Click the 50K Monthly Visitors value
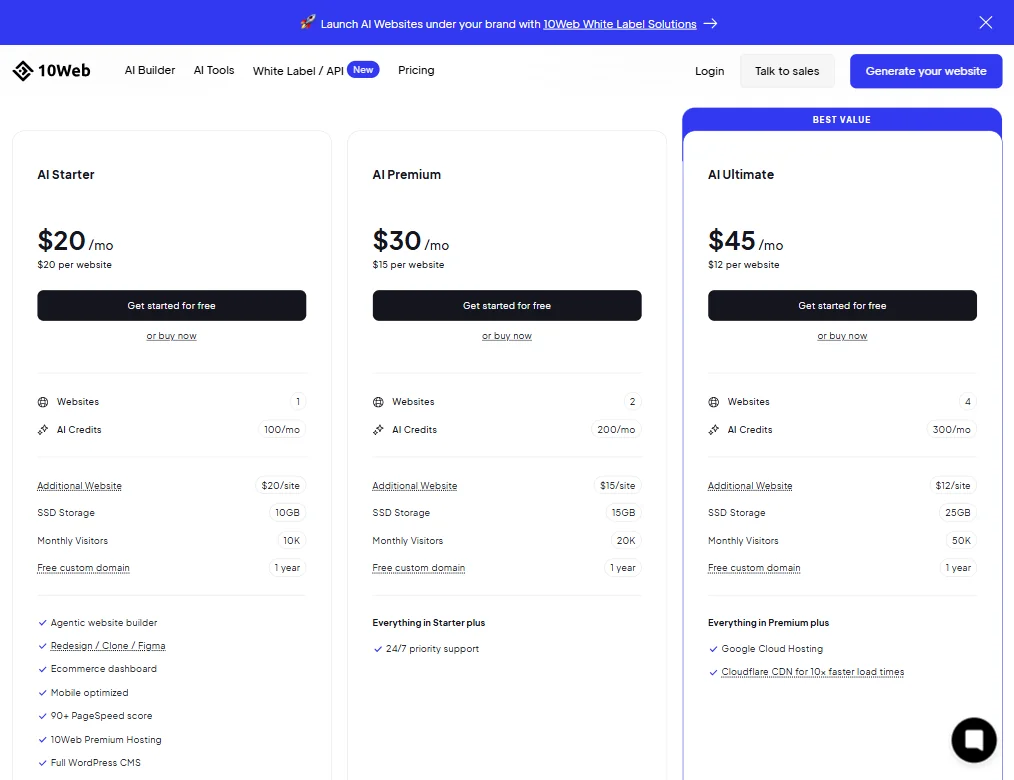 pyautogui.click(x=961, y=541)
